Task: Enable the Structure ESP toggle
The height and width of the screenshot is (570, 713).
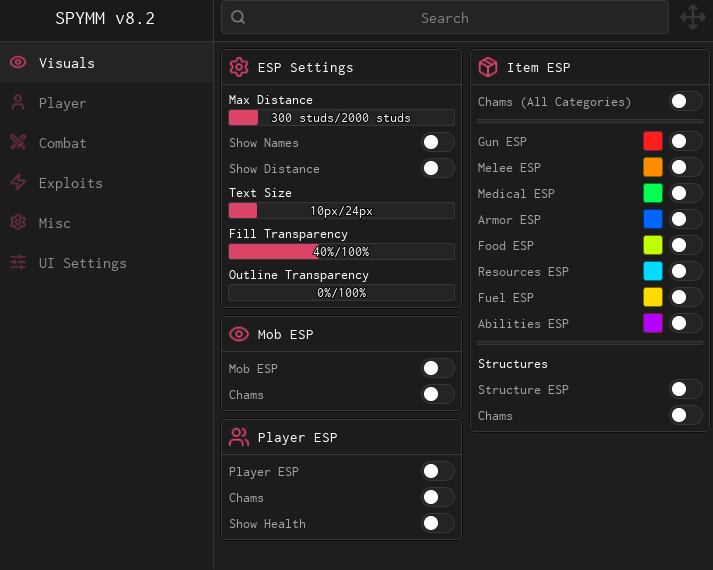Action: pyautogui.click(x=685, y=389)
